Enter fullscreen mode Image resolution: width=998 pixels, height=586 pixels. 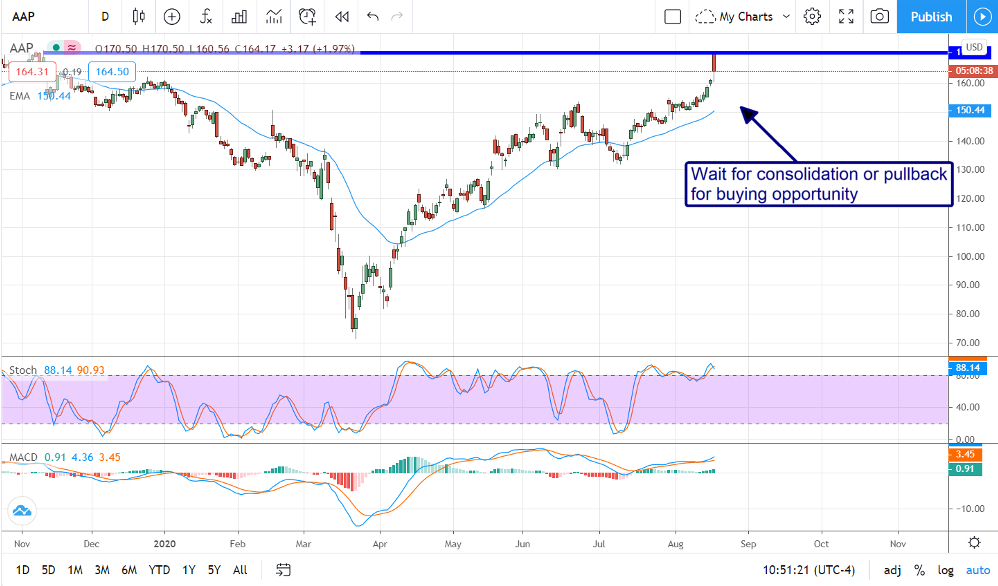(x=846, y=16)
